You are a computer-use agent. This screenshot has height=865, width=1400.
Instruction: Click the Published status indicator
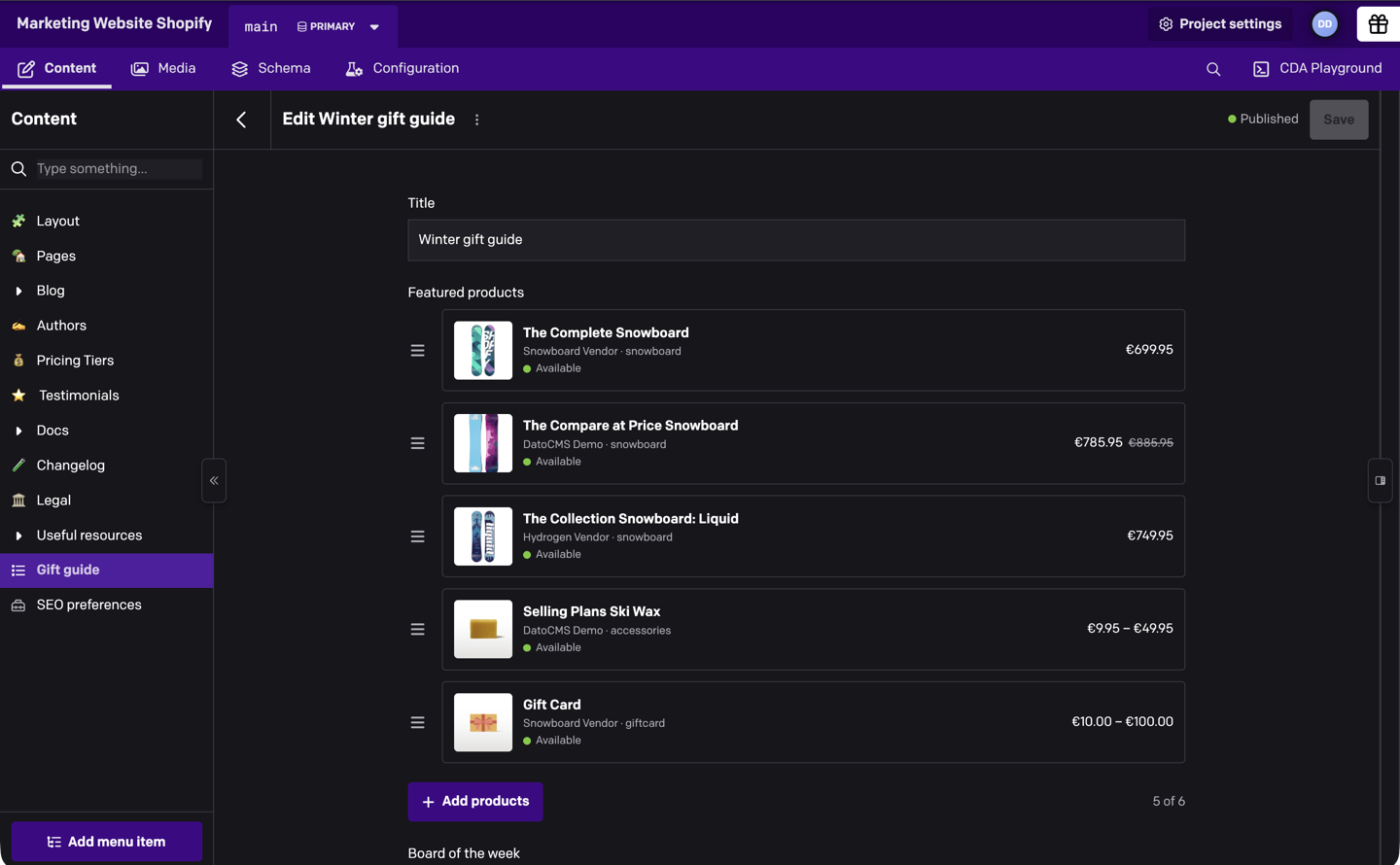(x=1263, y=120)
